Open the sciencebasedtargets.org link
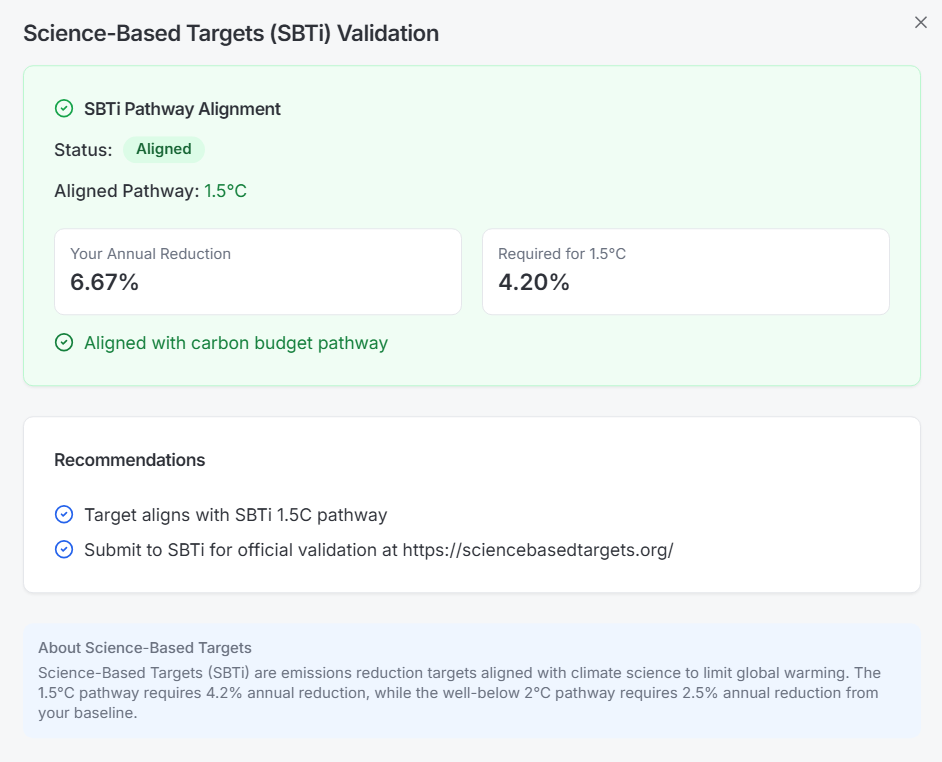 click(538, 550)
